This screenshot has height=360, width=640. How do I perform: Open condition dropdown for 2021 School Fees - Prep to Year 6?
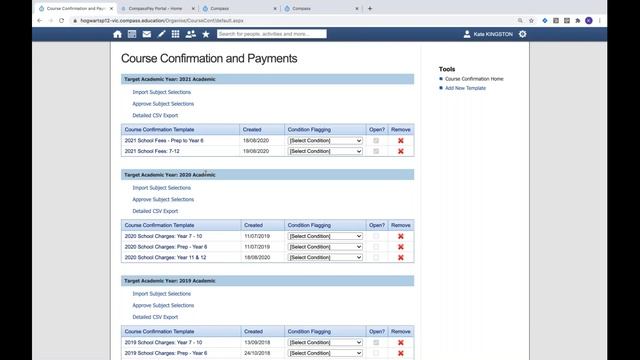tap(325, 140)
